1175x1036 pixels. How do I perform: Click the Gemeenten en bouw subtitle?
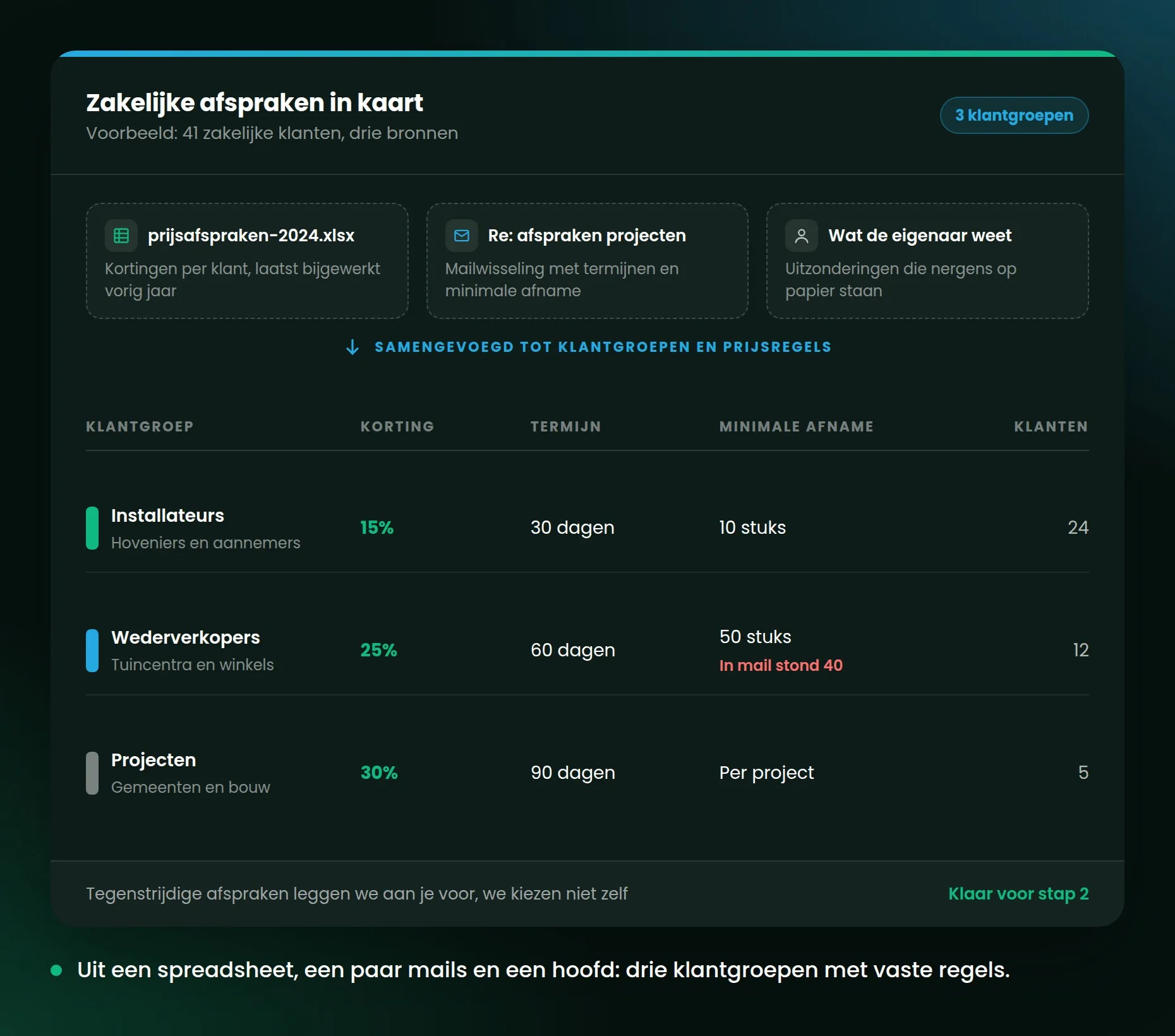click(191, 787)
